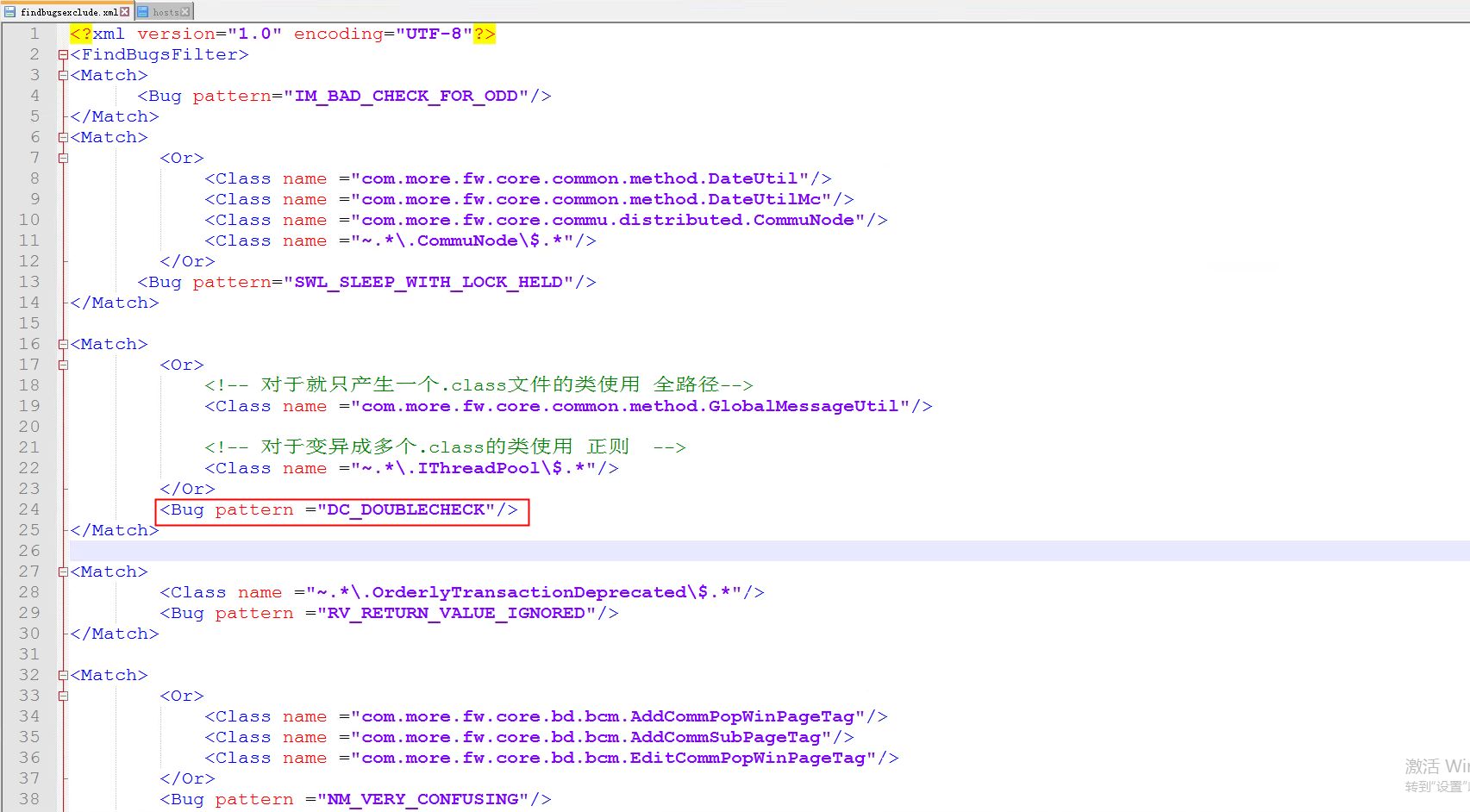The width and height of the screenshot is (1470, 812).
Task: Click the save-state icon on hosts tab
Action: tap(143, 12)
